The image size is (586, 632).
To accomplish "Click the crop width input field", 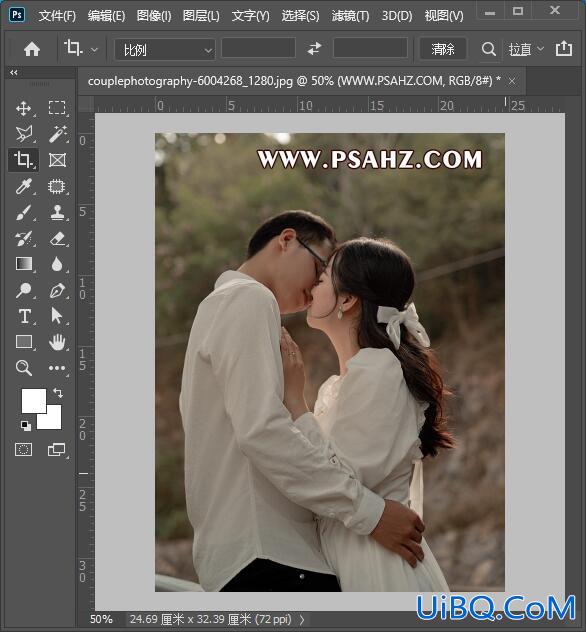I will pyautogui.click(x=258, y=48).
